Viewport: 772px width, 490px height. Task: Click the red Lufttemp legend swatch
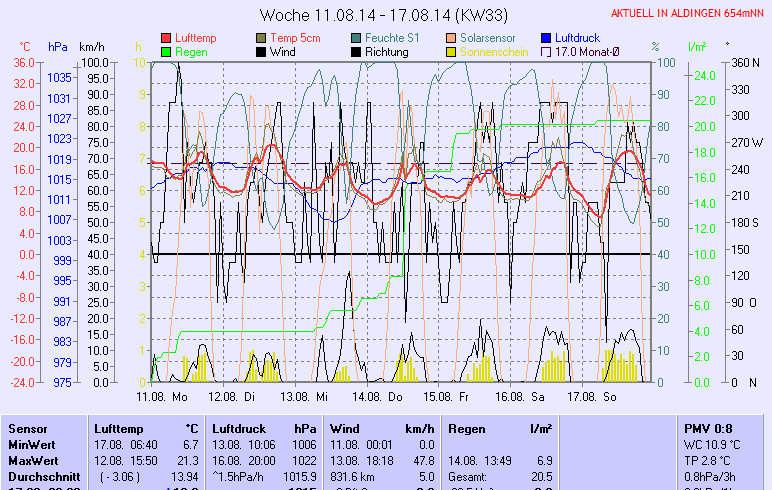pos(166,38)
